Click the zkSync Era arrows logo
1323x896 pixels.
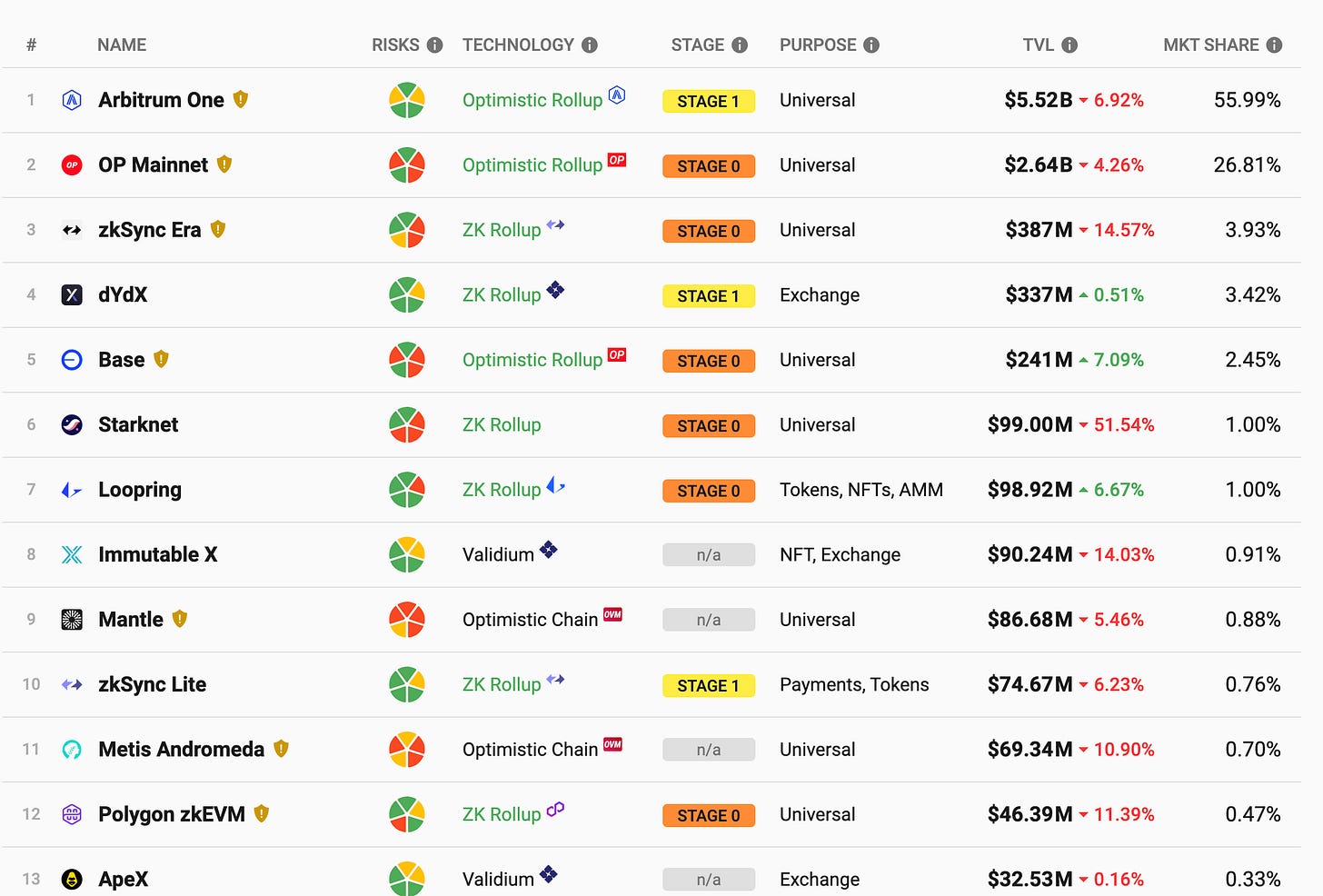[72, 230]
